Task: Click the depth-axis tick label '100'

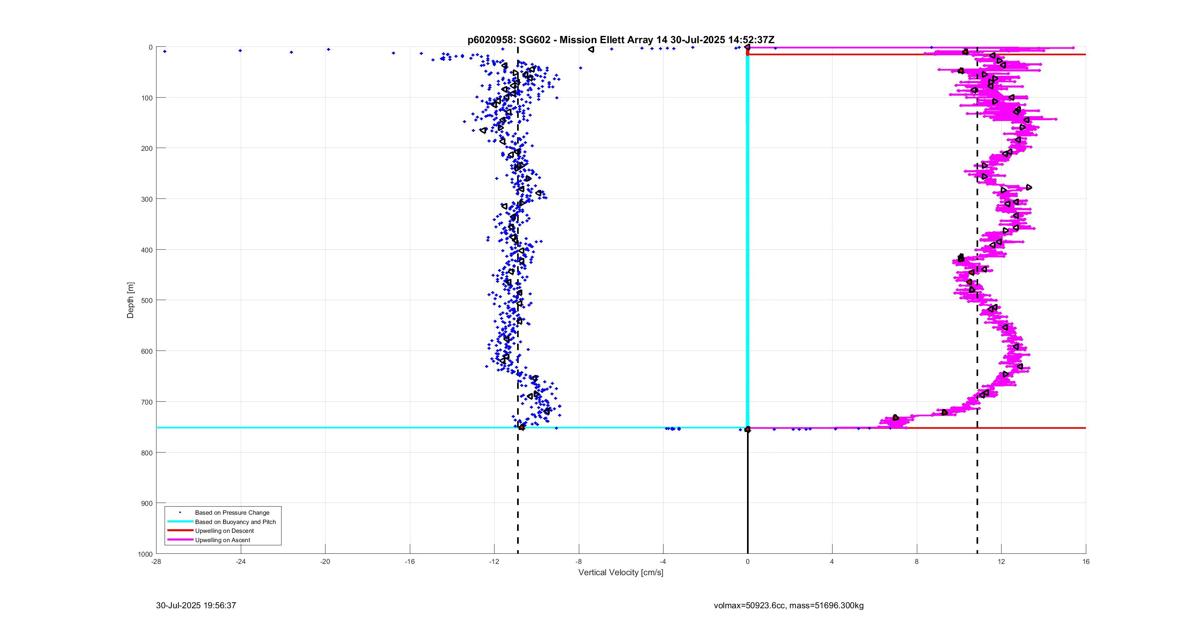Action: point(146,98)
